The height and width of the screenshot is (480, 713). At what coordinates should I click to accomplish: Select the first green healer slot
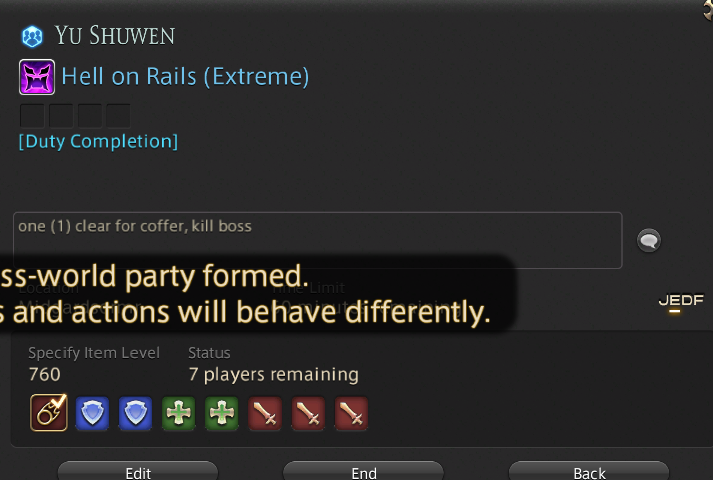[179, 413]
